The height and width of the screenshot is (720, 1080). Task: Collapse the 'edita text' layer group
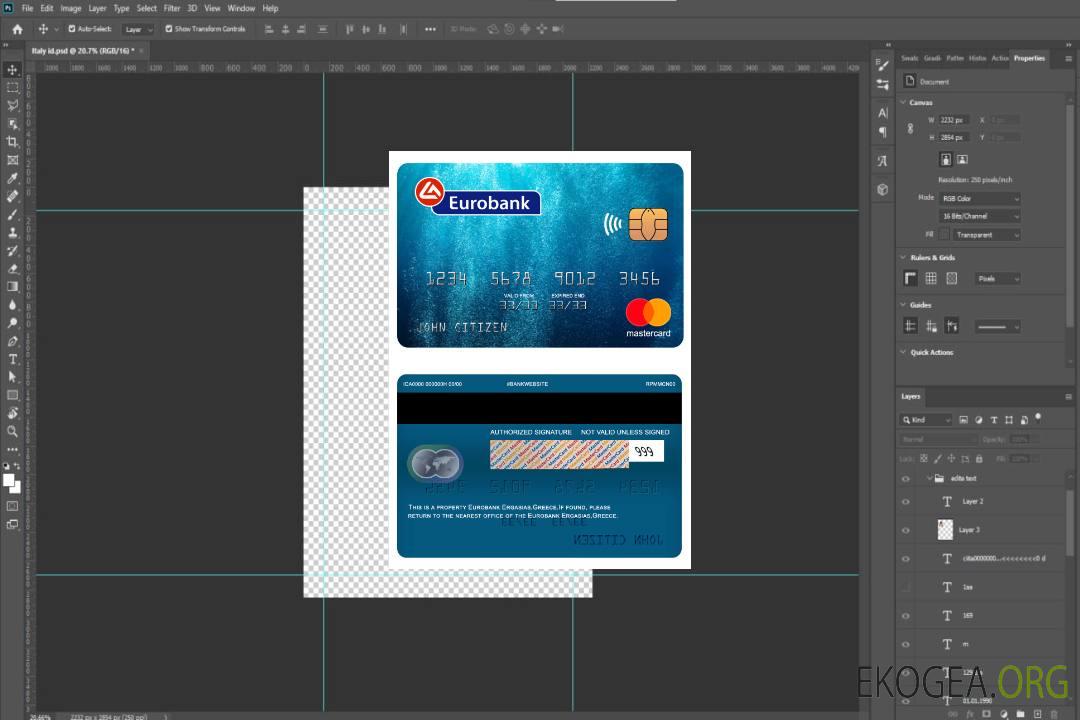coord(928,478)
